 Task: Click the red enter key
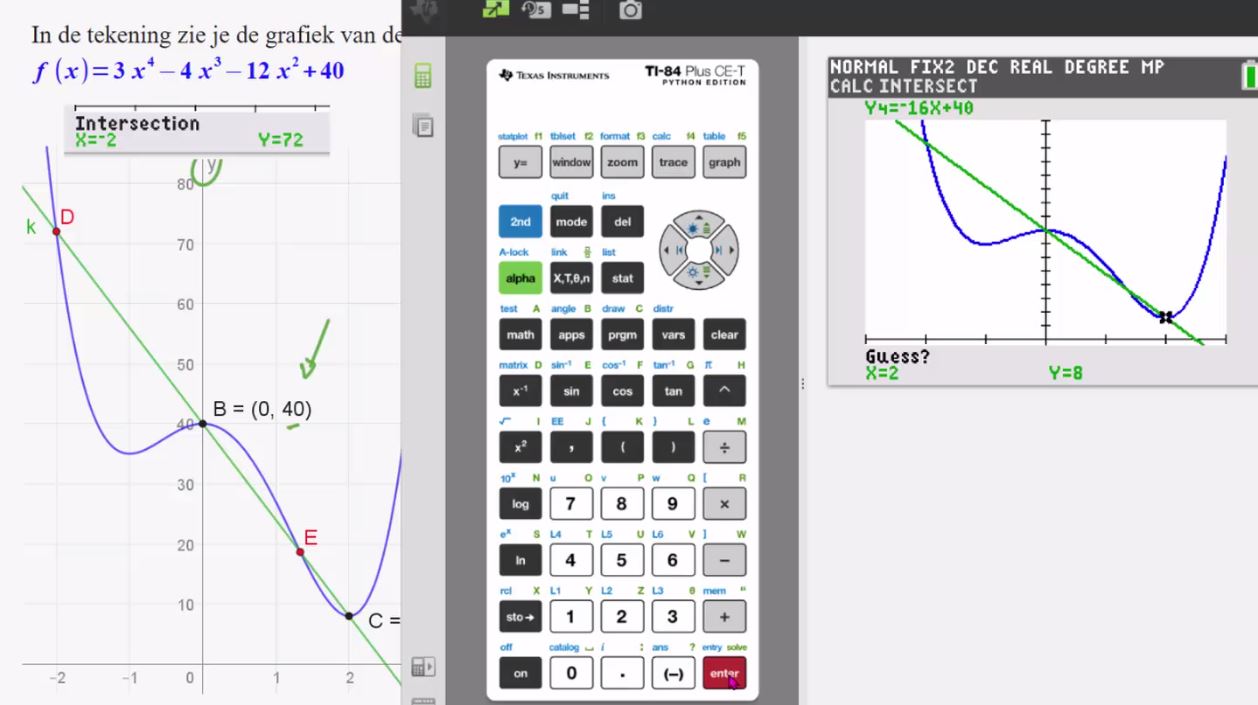click(x=724, y=673)
